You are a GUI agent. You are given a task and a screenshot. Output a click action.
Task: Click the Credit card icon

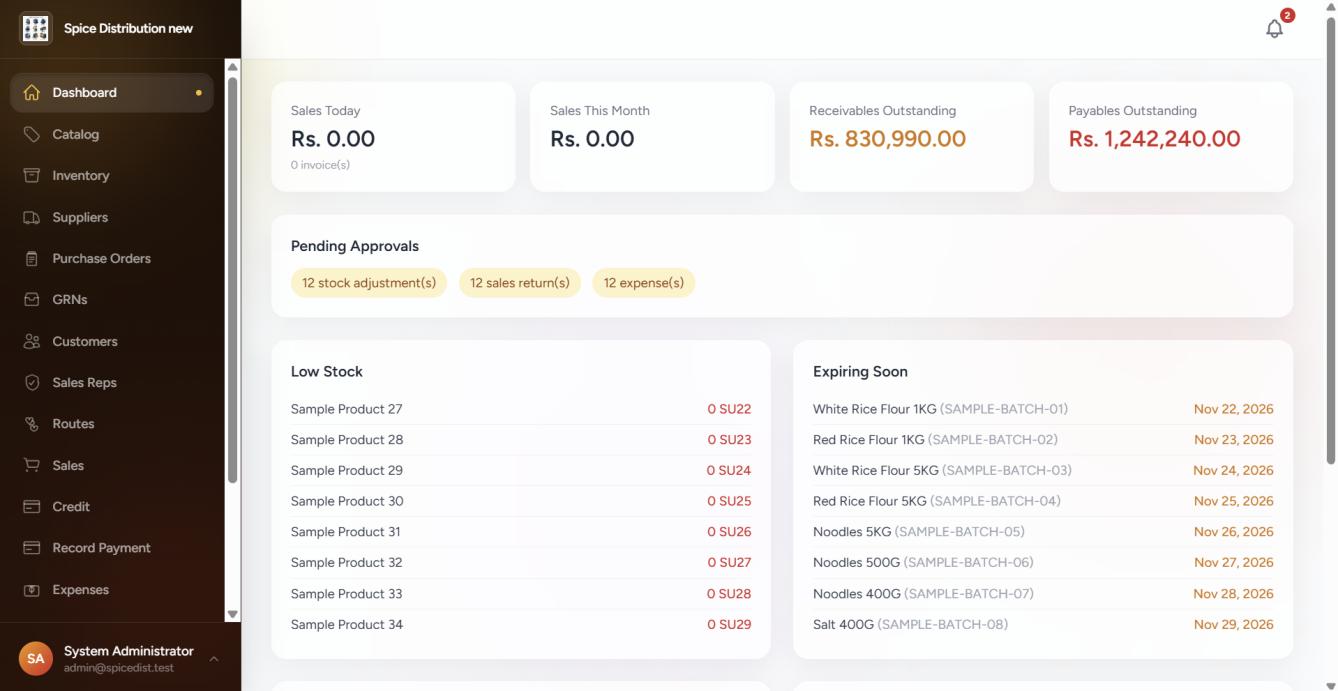click(31, 507)
